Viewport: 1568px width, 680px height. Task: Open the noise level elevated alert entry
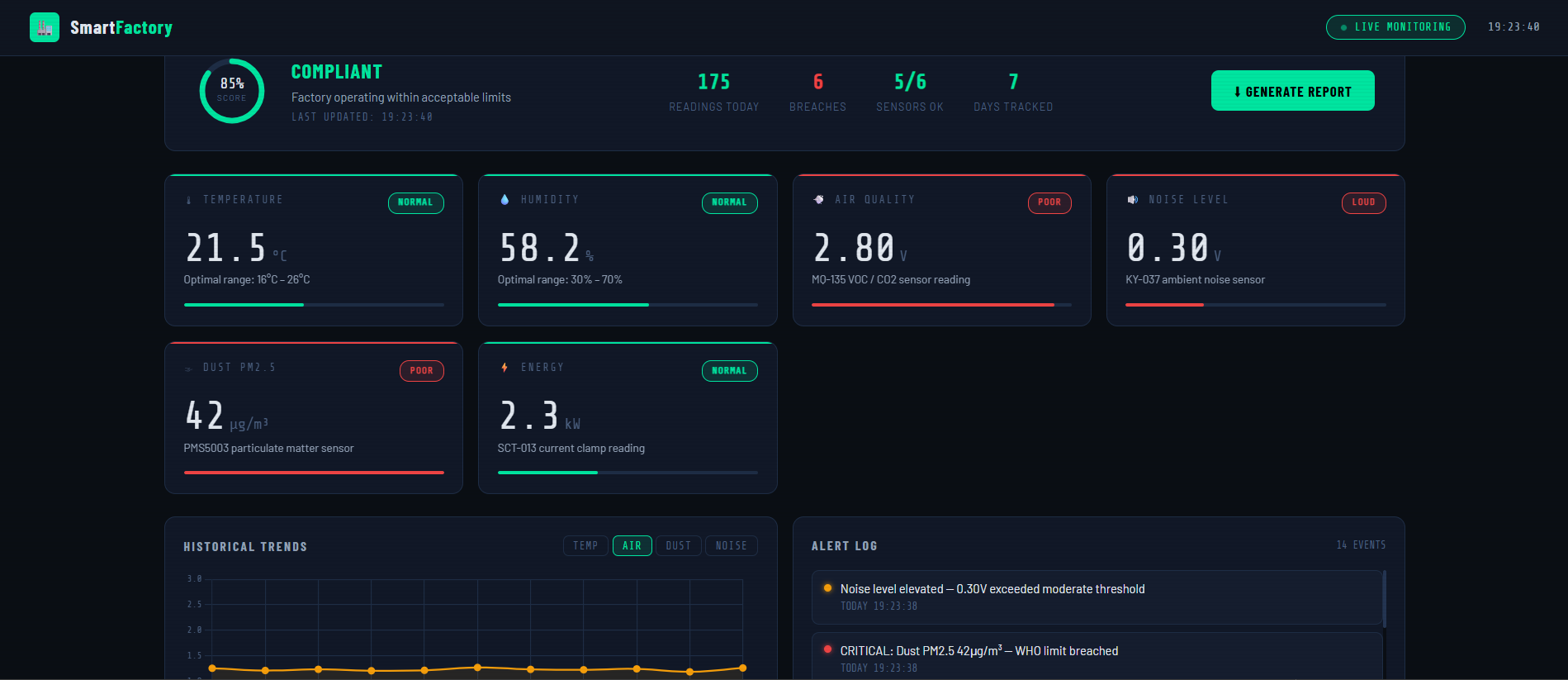(x=1097, y=597)
